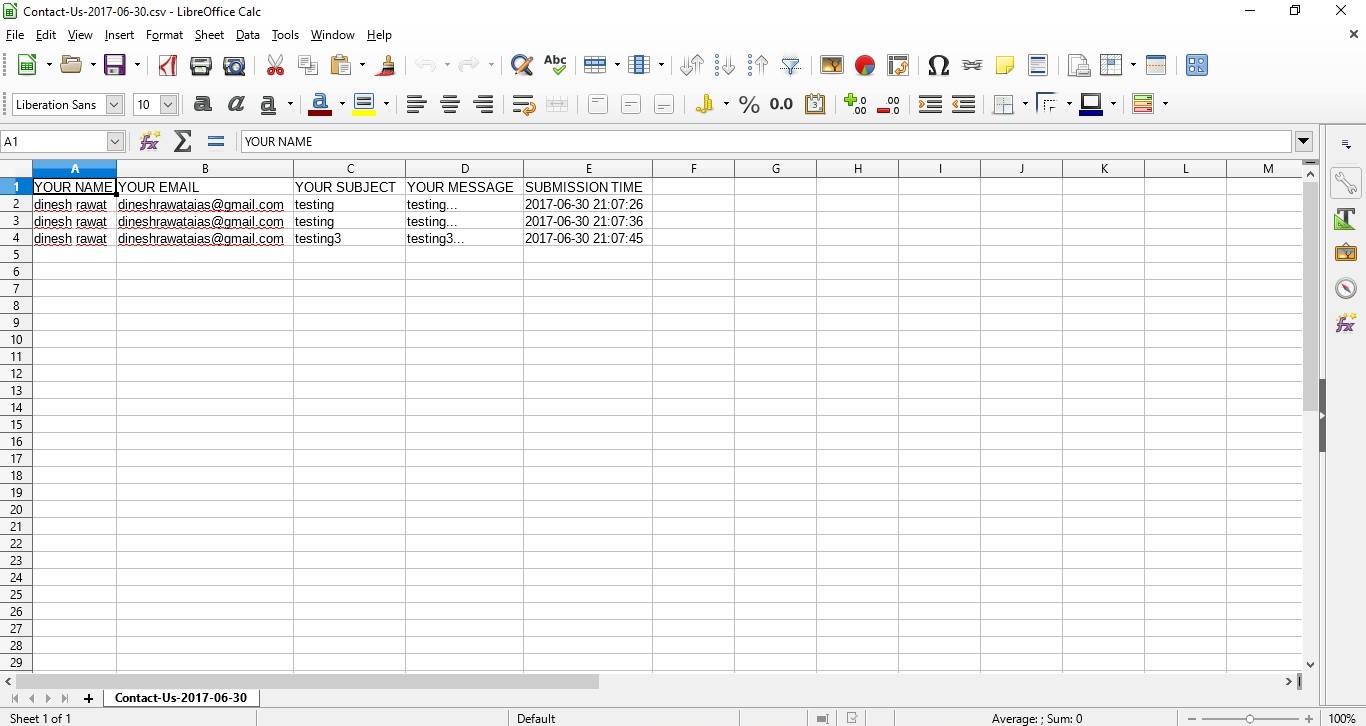Insert a chart into the sheet
Screen dimensions: 1366x726
click(865, 66)
